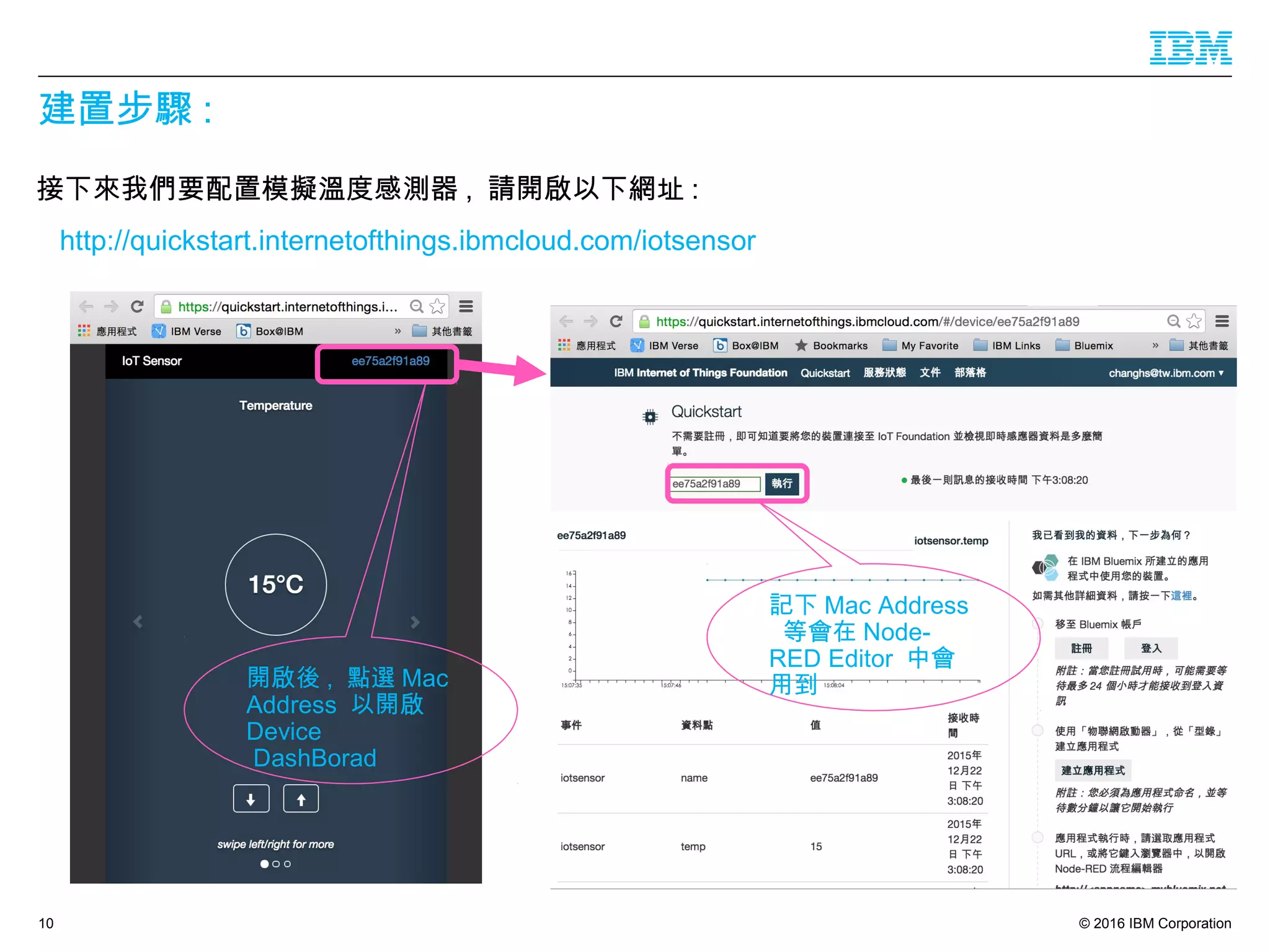The height and width of the screenshot is (952, 1270).
Task: Increase temperature with up arrow button
Action: (301, 799)
